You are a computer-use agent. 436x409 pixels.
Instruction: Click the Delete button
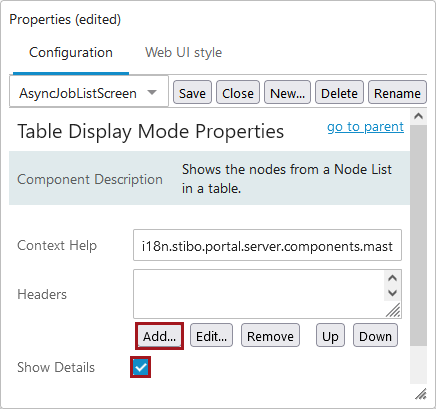pos(339,92)
